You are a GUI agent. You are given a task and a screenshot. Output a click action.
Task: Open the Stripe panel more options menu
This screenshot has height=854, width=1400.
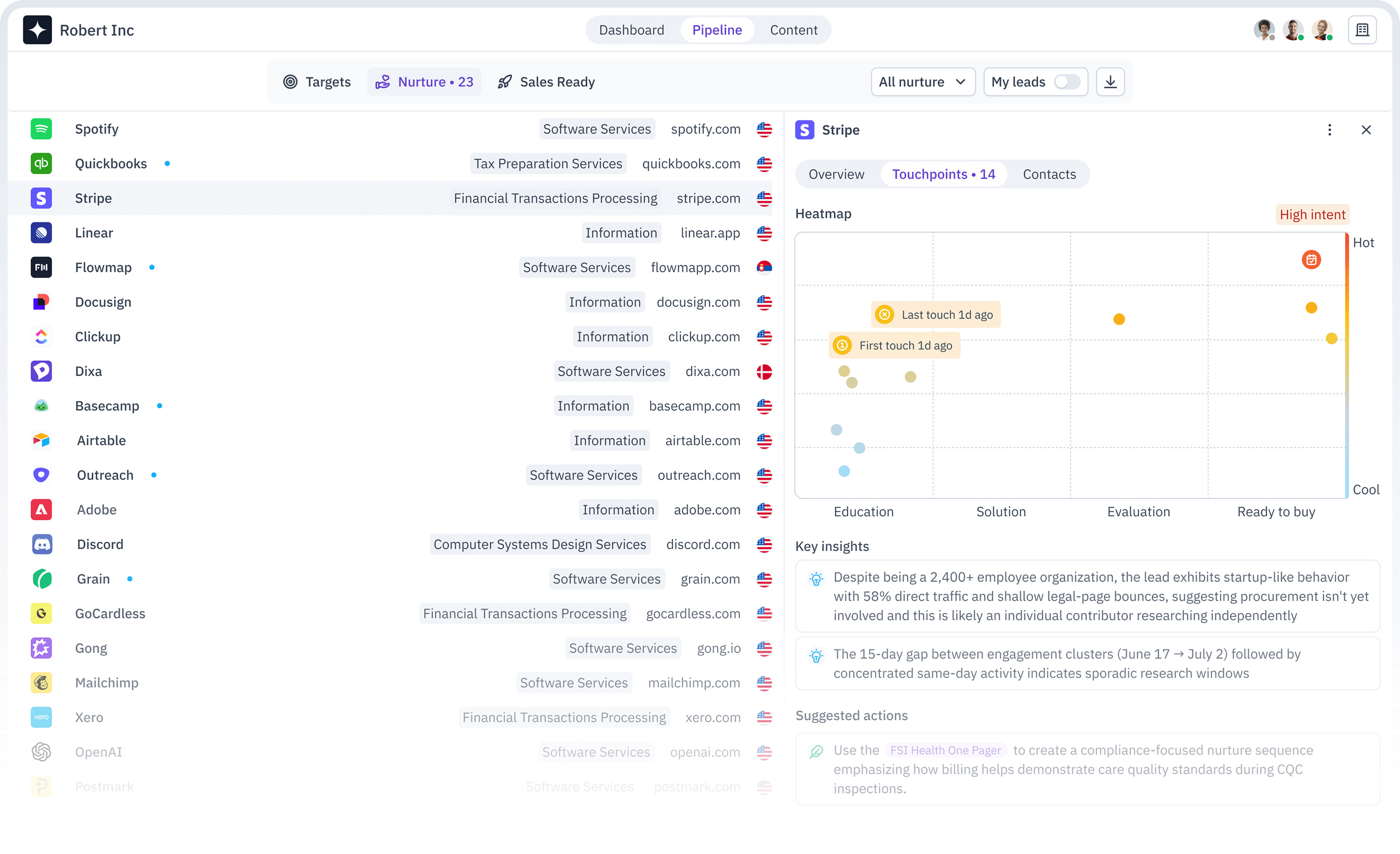[x=1329, y=130]
